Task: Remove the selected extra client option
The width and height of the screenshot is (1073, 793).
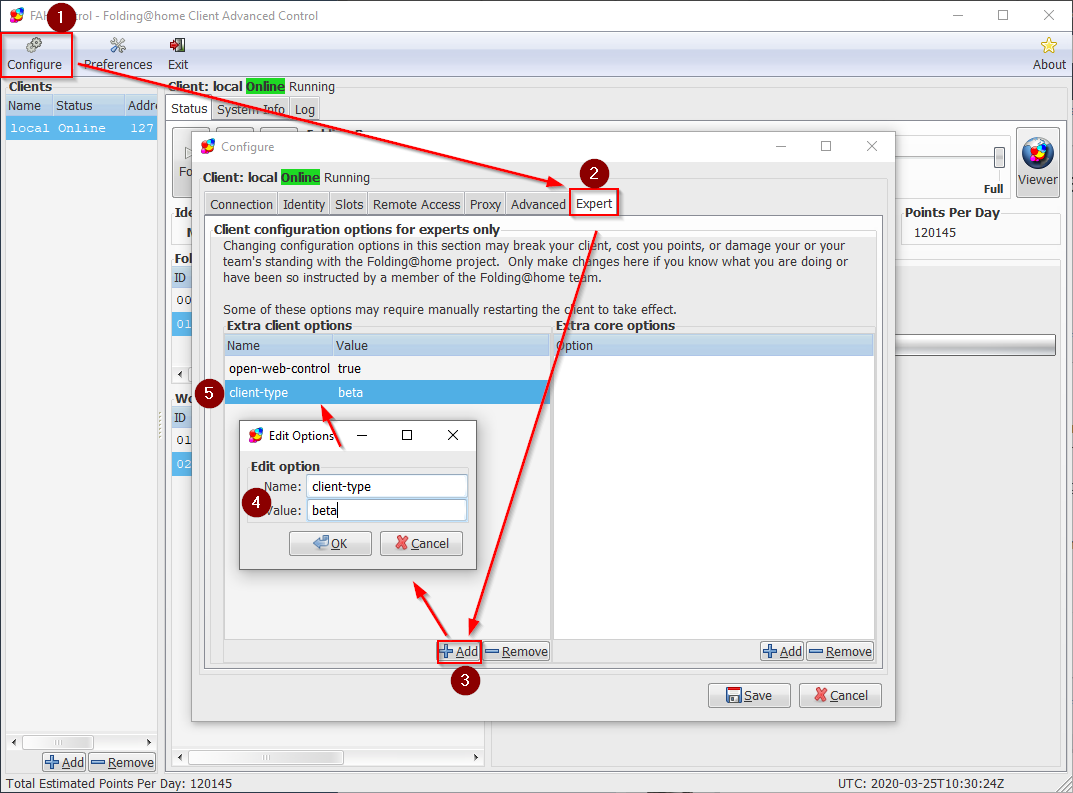Action: pos(517,651)
